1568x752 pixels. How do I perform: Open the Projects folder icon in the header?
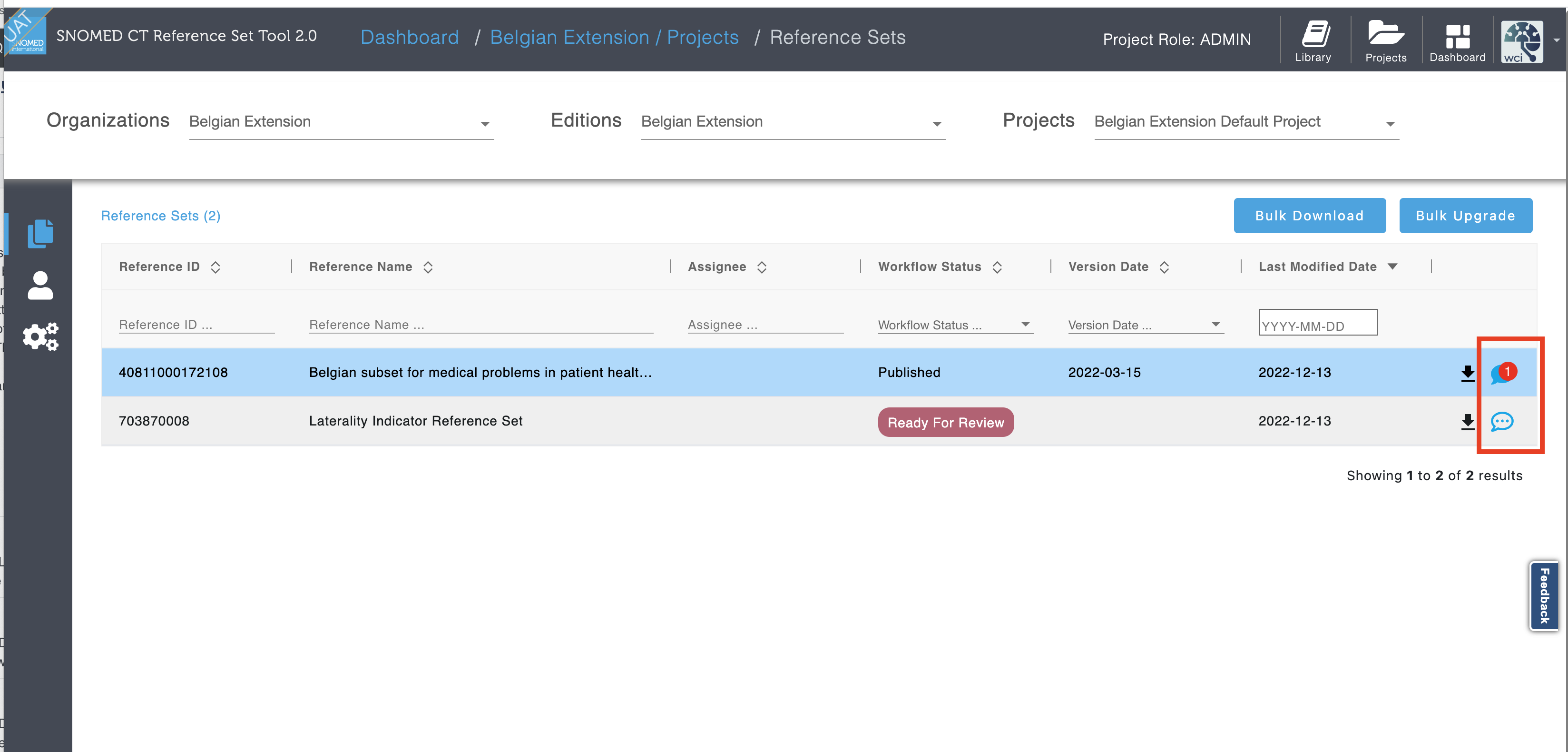[1385, 41]
